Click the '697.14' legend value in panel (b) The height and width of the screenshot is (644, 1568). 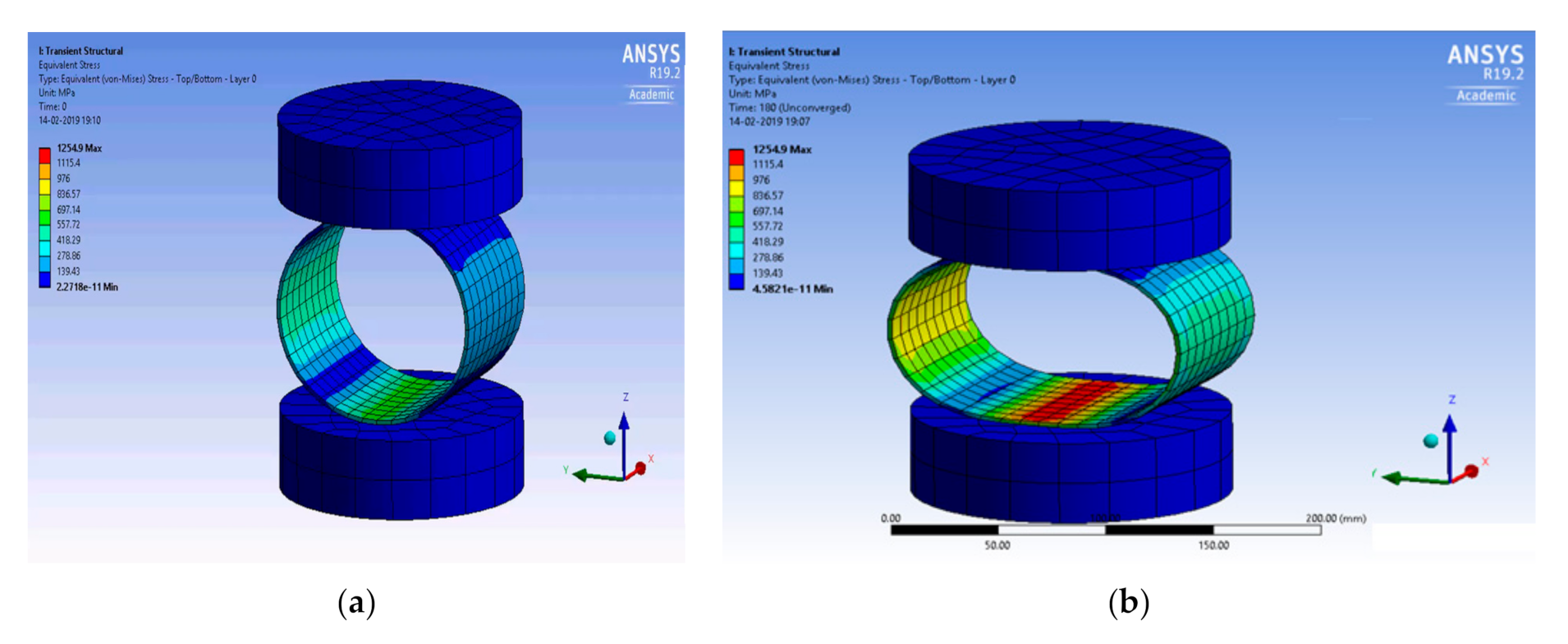(x=768, y=211)
